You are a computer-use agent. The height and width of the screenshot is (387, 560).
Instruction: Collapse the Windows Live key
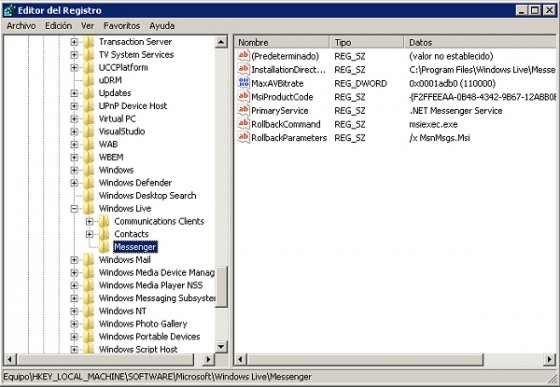(74, 208)
